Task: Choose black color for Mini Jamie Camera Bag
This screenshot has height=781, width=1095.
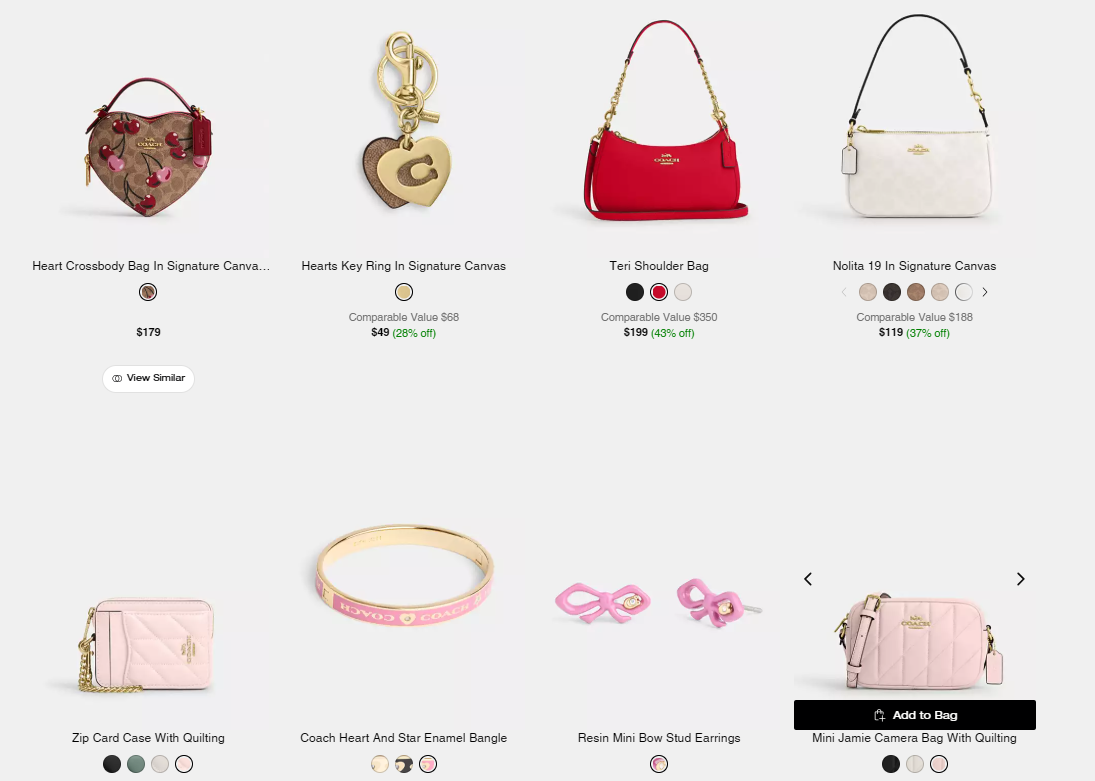Action: click(x=890, y=764)
